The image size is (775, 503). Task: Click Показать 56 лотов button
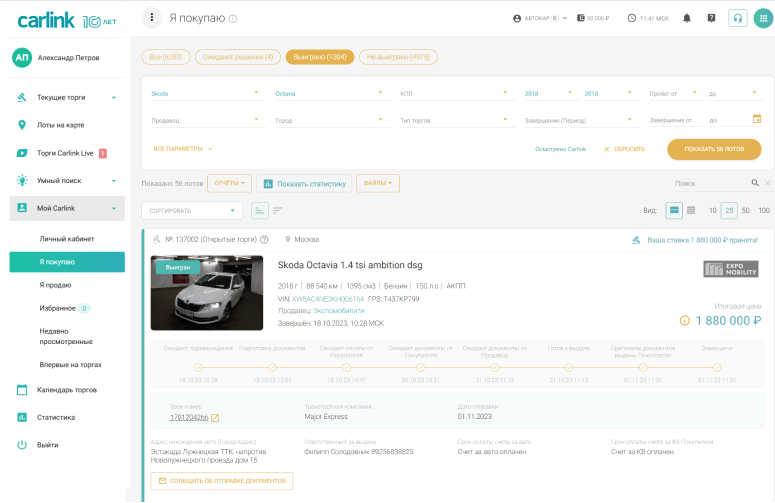(714, 149)
